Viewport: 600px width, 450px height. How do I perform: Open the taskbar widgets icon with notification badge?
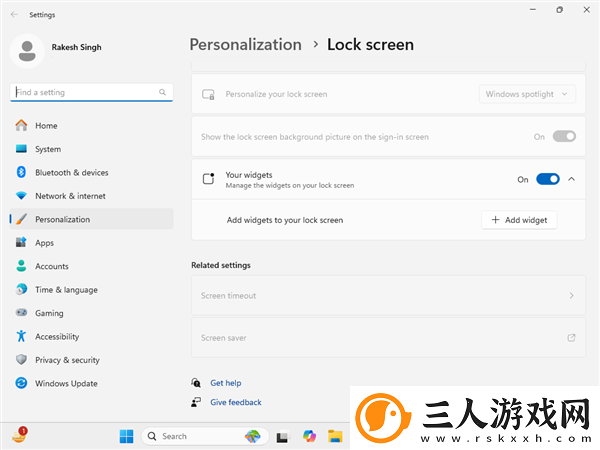(19, 435)
